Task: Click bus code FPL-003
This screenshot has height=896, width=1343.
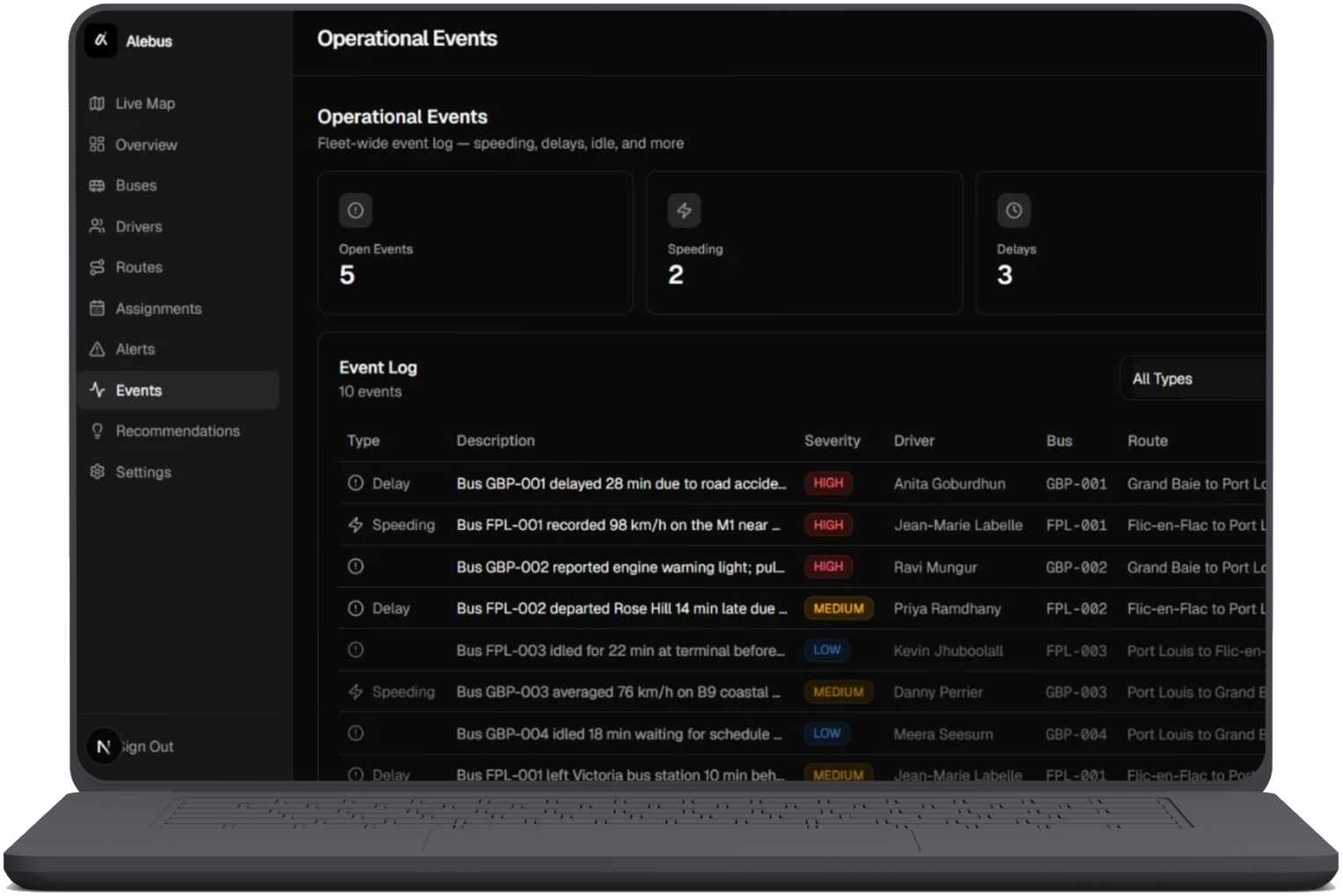Action: point(1076,650)
